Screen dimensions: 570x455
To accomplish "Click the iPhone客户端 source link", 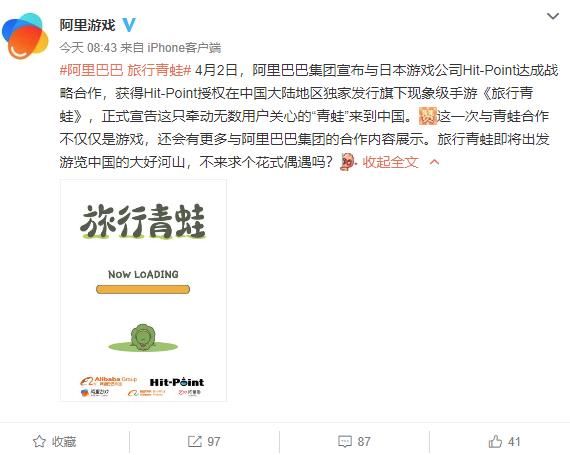I will [x=184, y=48].
